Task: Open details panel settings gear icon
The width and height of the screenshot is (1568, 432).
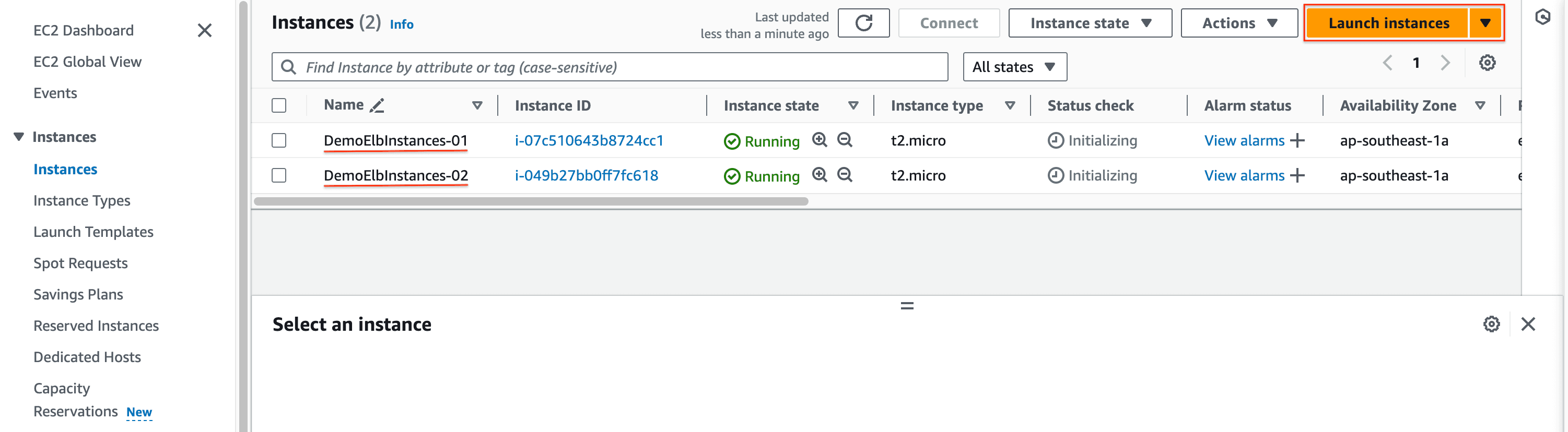Action: point(1491,324)
